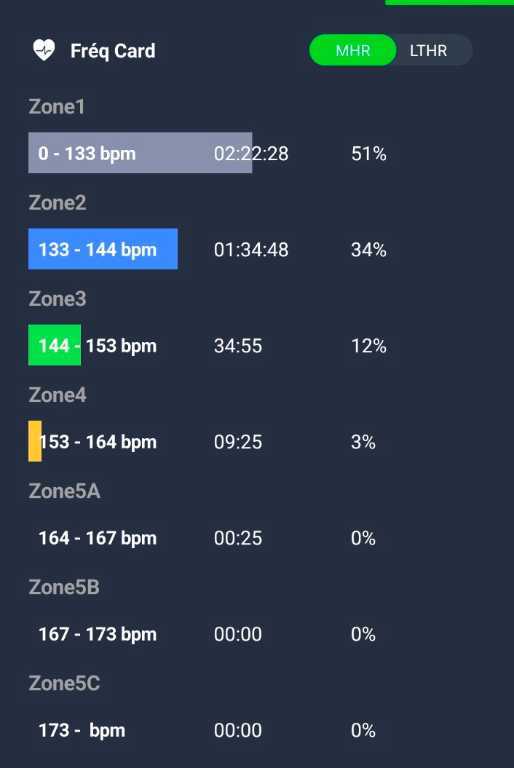Viewport: 514px width, 768px height.
Task: Click the 09:25 duration in Zone4
Action: click(x=238, y=442)
